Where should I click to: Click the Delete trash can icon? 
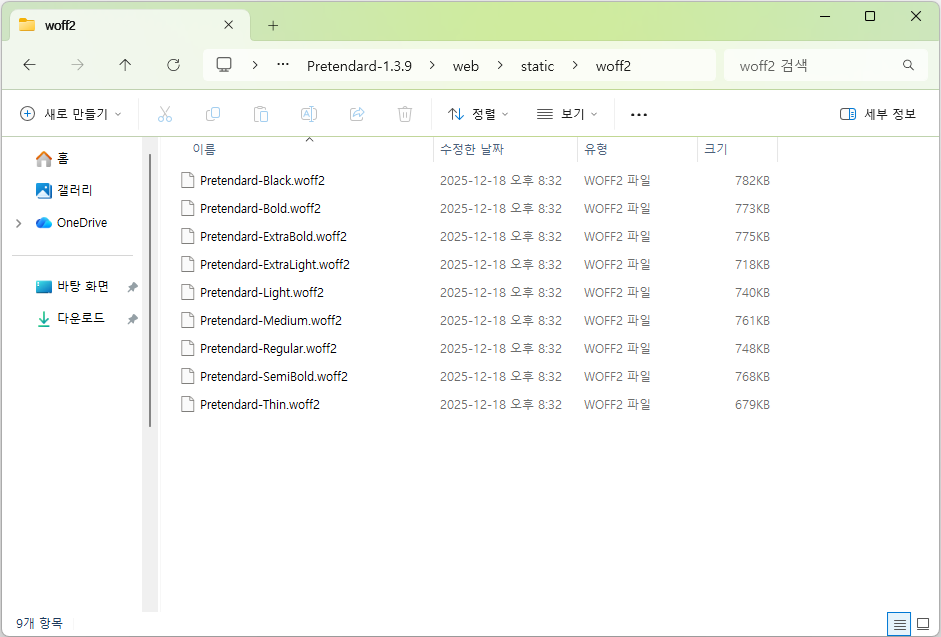(405, 114)
